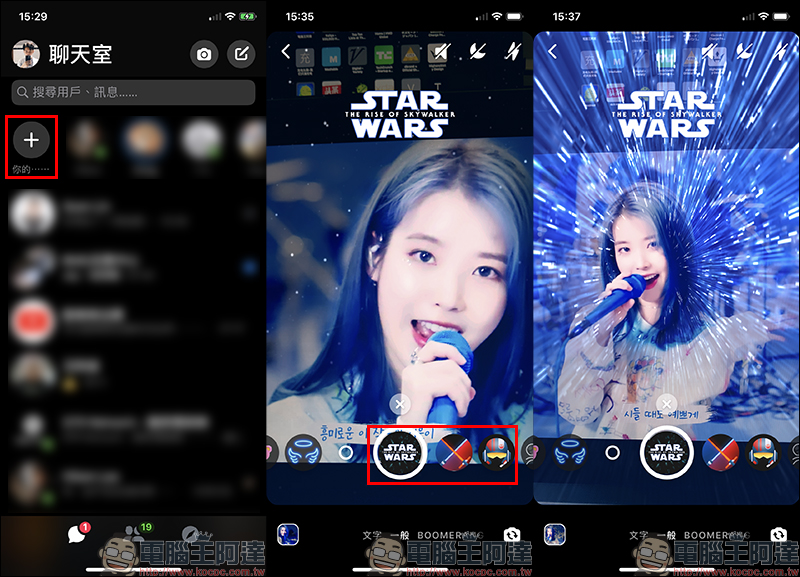Tap the compose new message icon

pos(241,54)
